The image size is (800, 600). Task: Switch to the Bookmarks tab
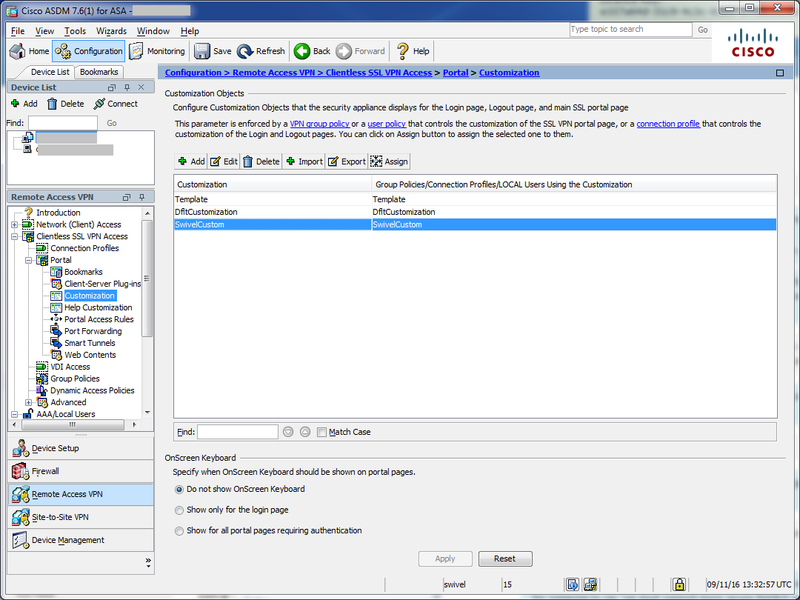click(99, 72)
